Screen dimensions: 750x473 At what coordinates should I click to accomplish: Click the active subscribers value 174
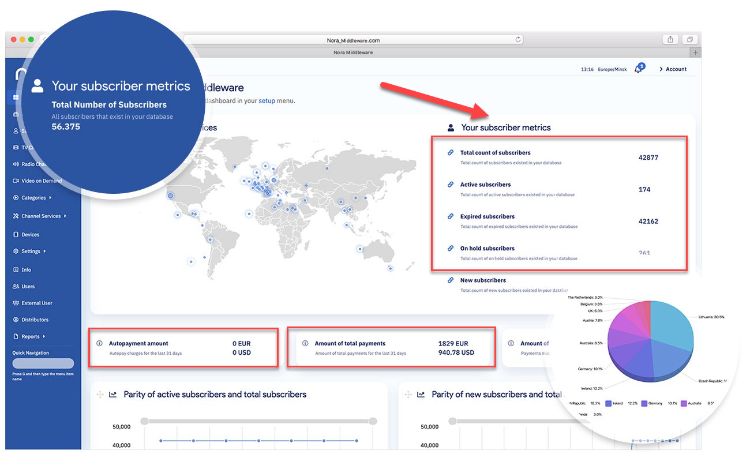[644, 189]
